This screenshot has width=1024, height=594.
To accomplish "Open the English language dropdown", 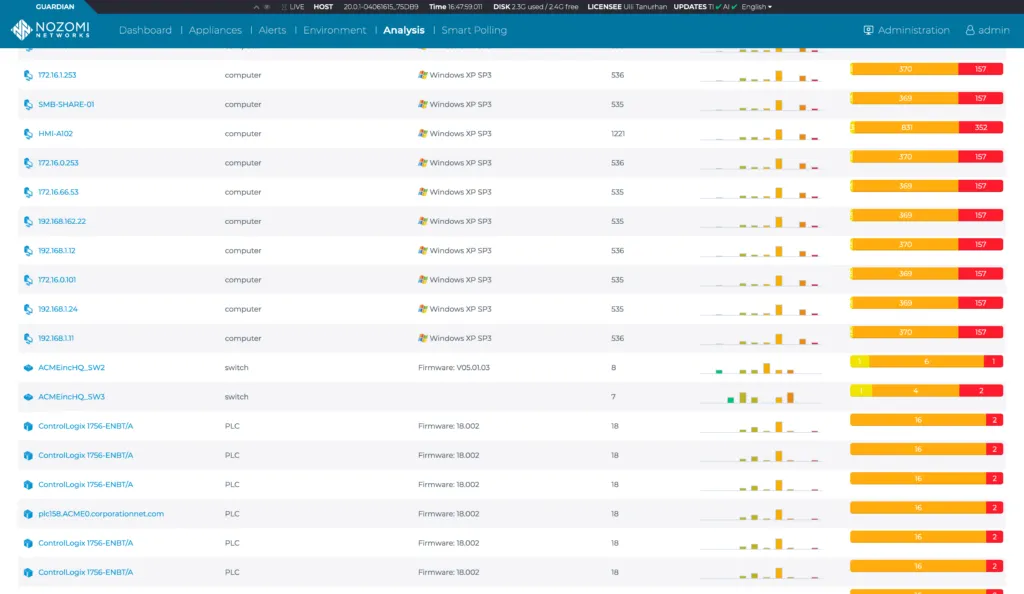I will coord(756,7).
